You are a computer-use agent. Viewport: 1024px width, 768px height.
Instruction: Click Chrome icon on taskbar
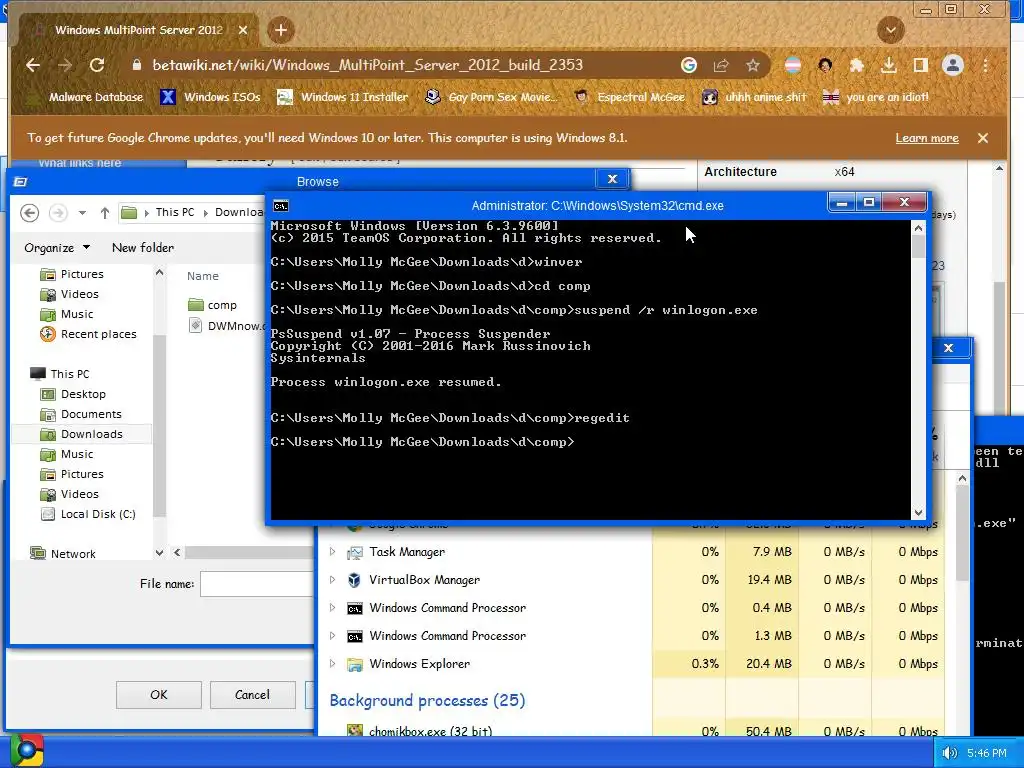(x=26, y=750)
